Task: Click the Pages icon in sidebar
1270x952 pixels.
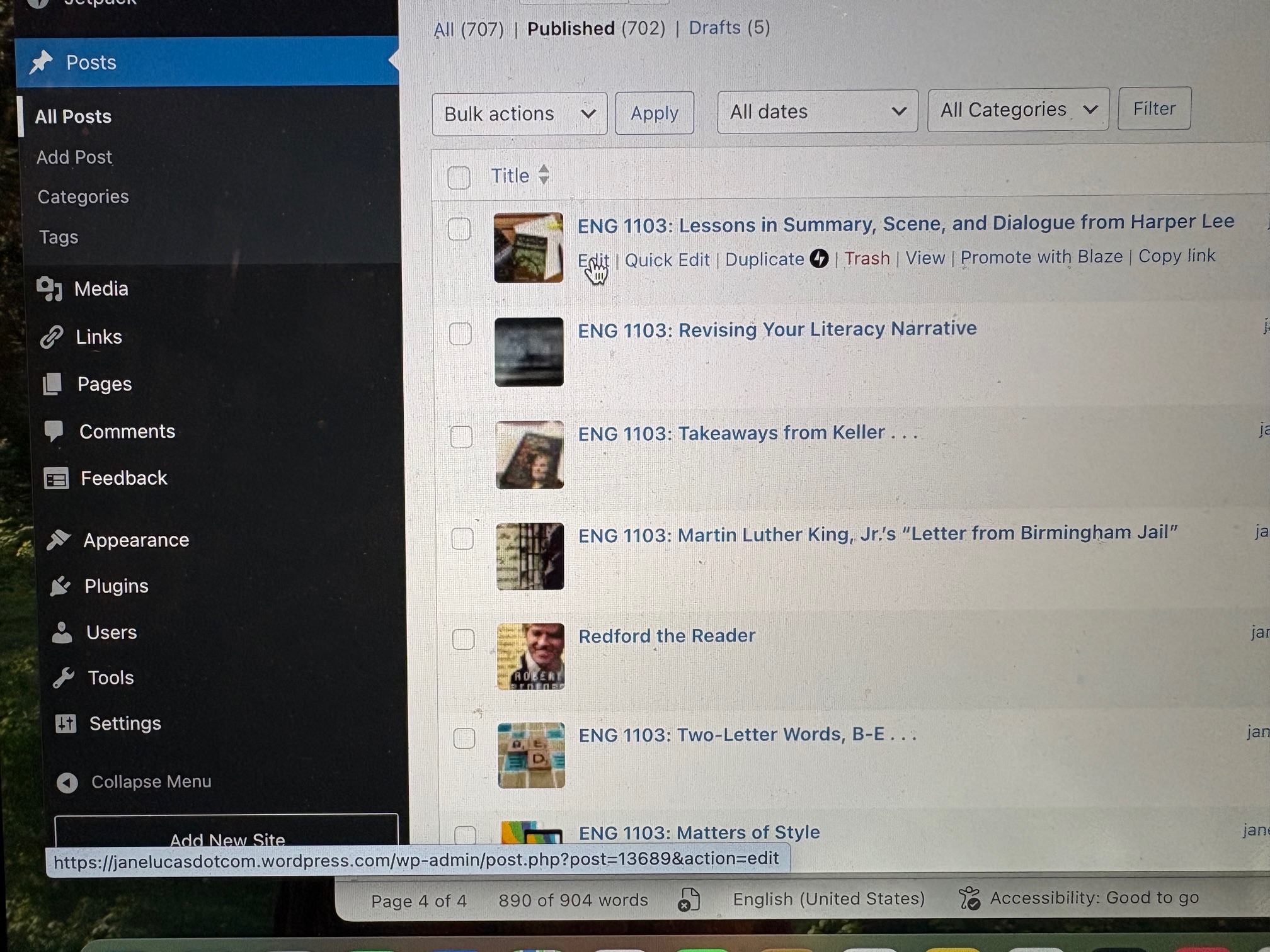Action: 52,384
